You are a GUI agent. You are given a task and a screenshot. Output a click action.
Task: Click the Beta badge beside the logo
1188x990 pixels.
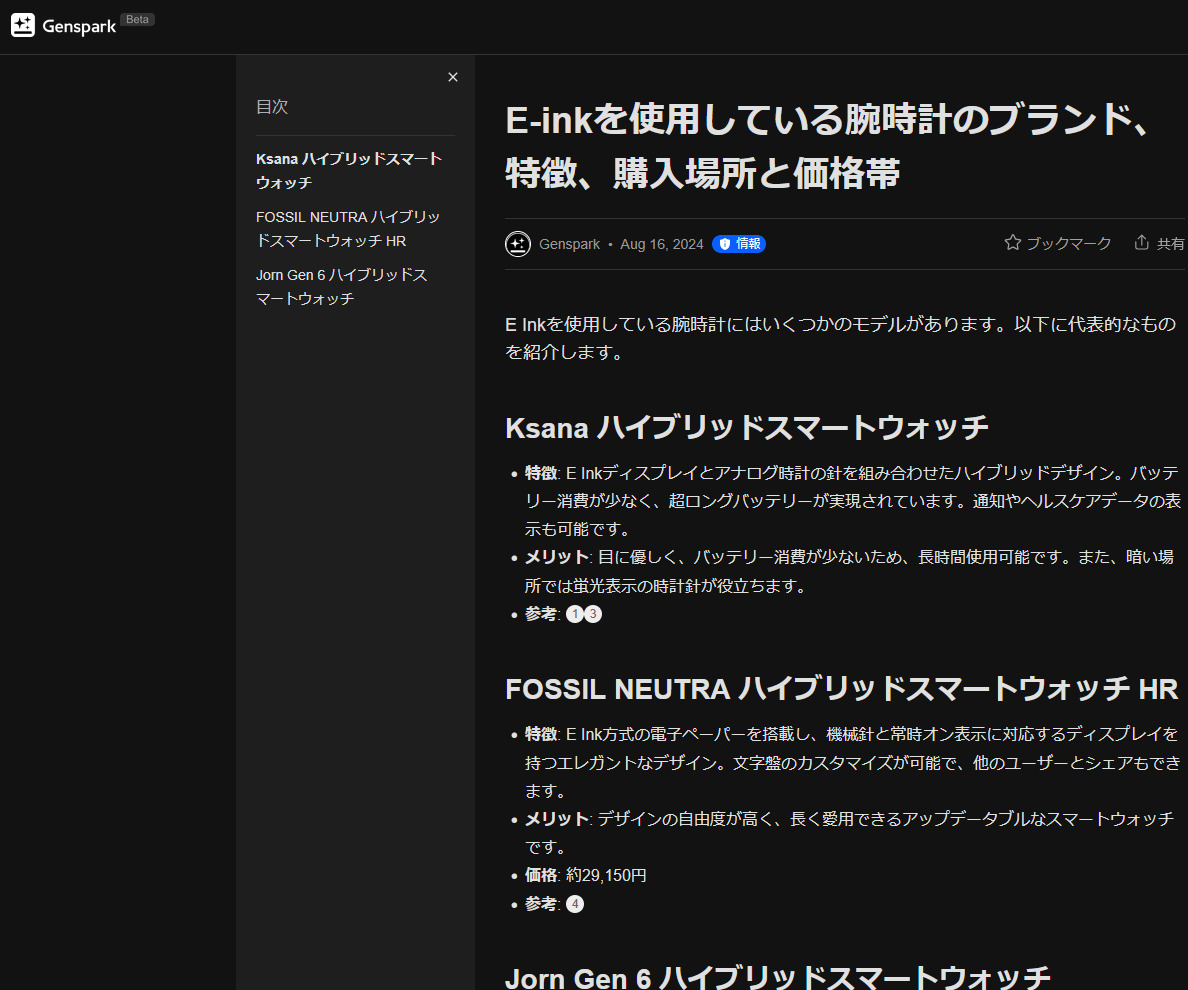click(x=137, y=20)
